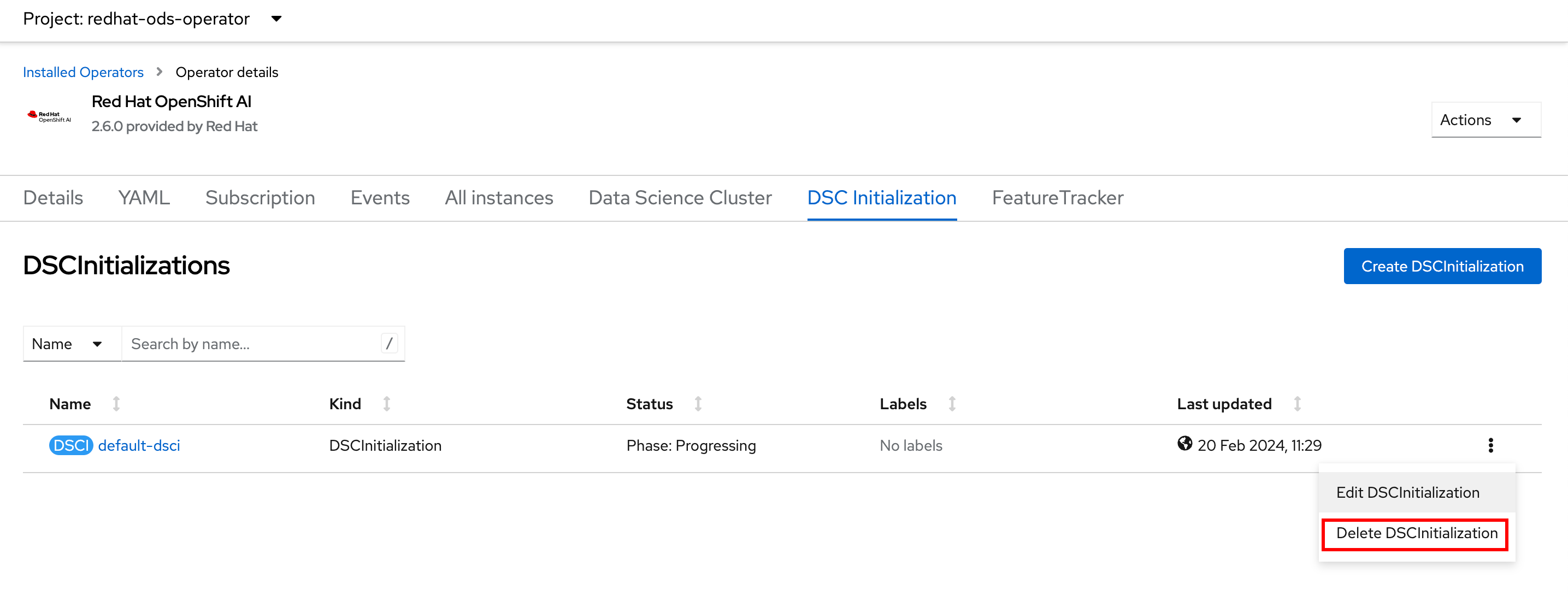Open the Actions dropdown

point(1485,120)
